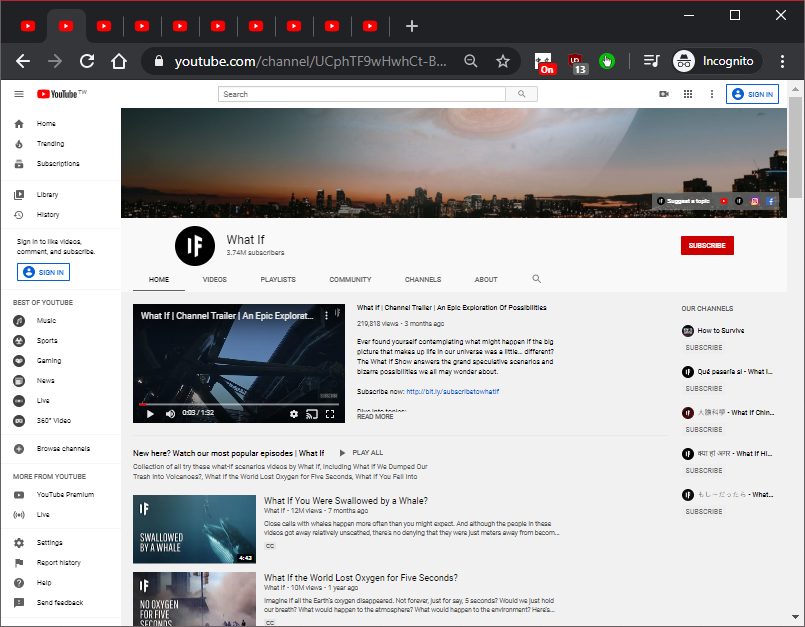
Task: Open browser media control button
Action: (x=651, y=62)
